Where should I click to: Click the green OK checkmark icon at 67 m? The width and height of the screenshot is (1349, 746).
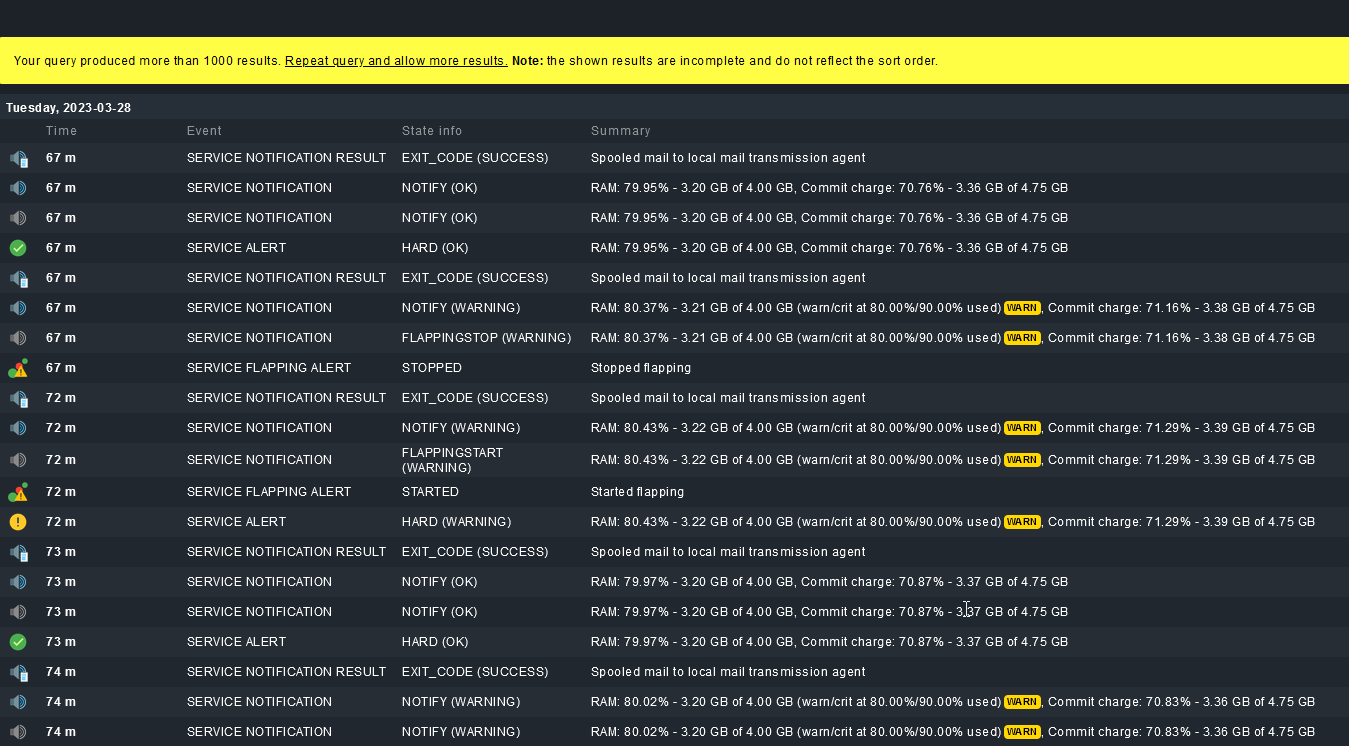pos(18,248)
